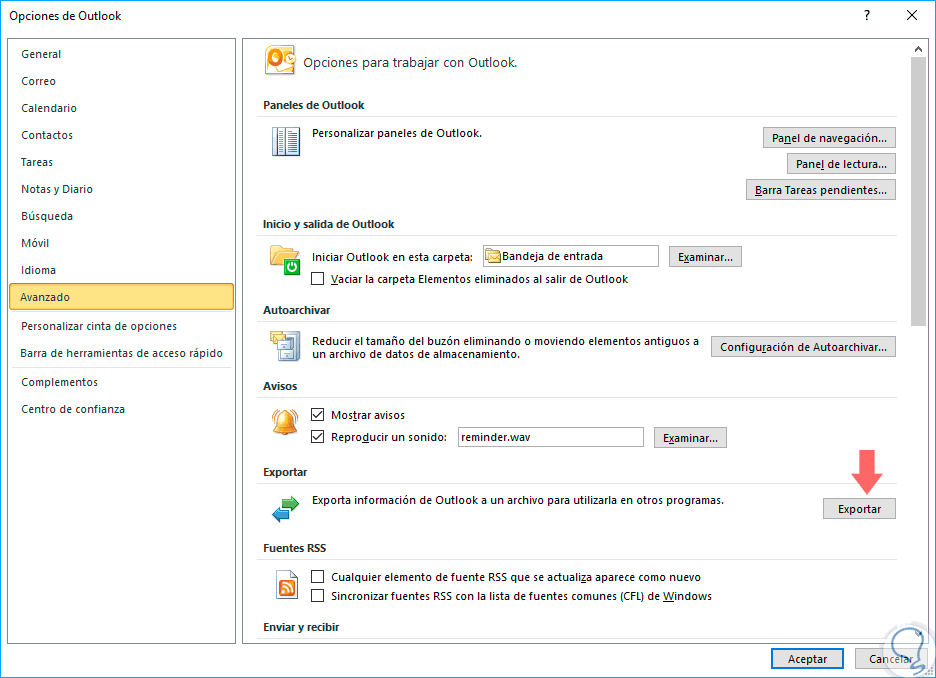
Task: Open Personalizar cinta de opciones
Action: [121, 326]
